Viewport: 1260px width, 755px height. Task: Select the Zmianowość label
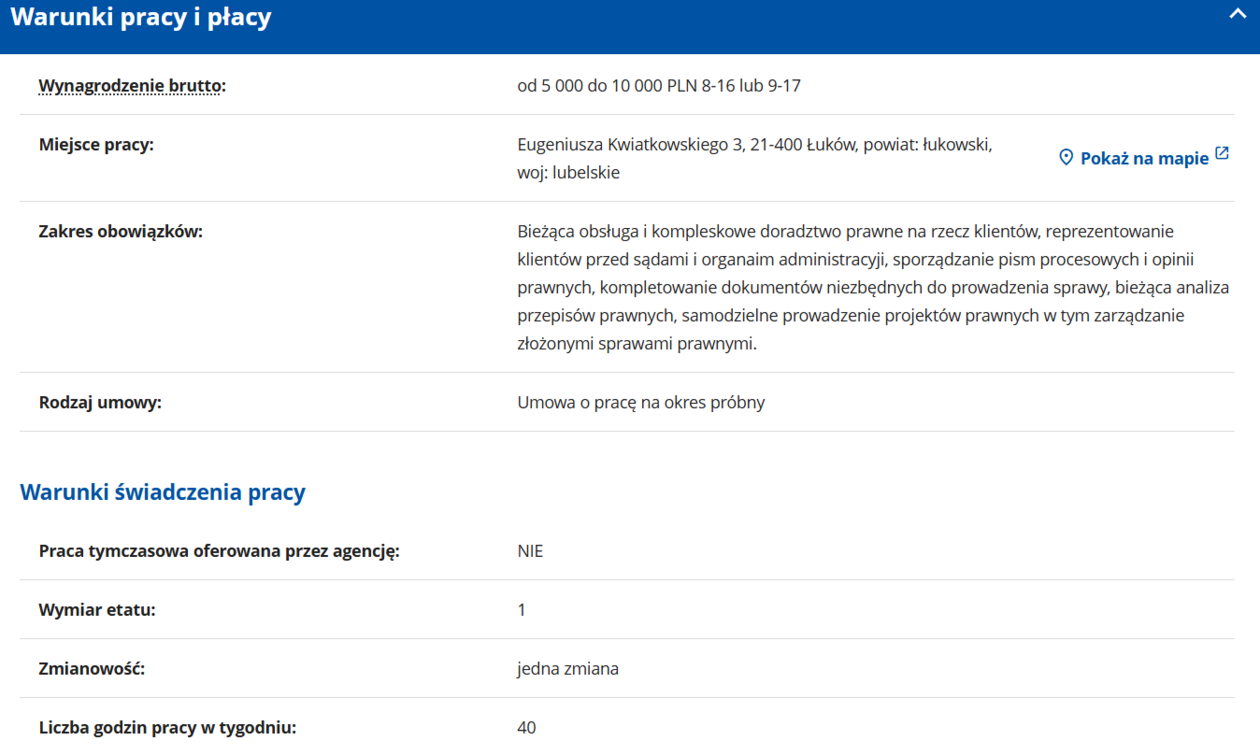(92, 669)
